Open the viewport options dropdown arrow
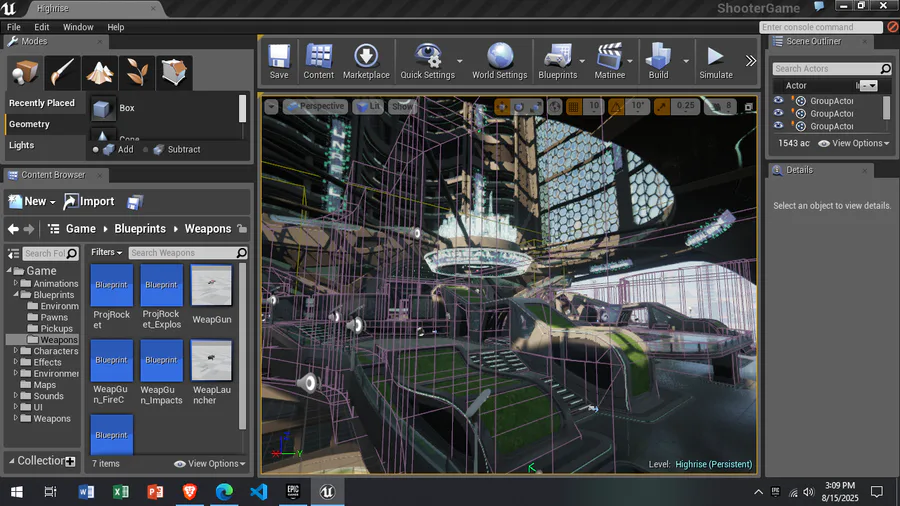Viewport: 900px width, 506px height. [271, 107]
